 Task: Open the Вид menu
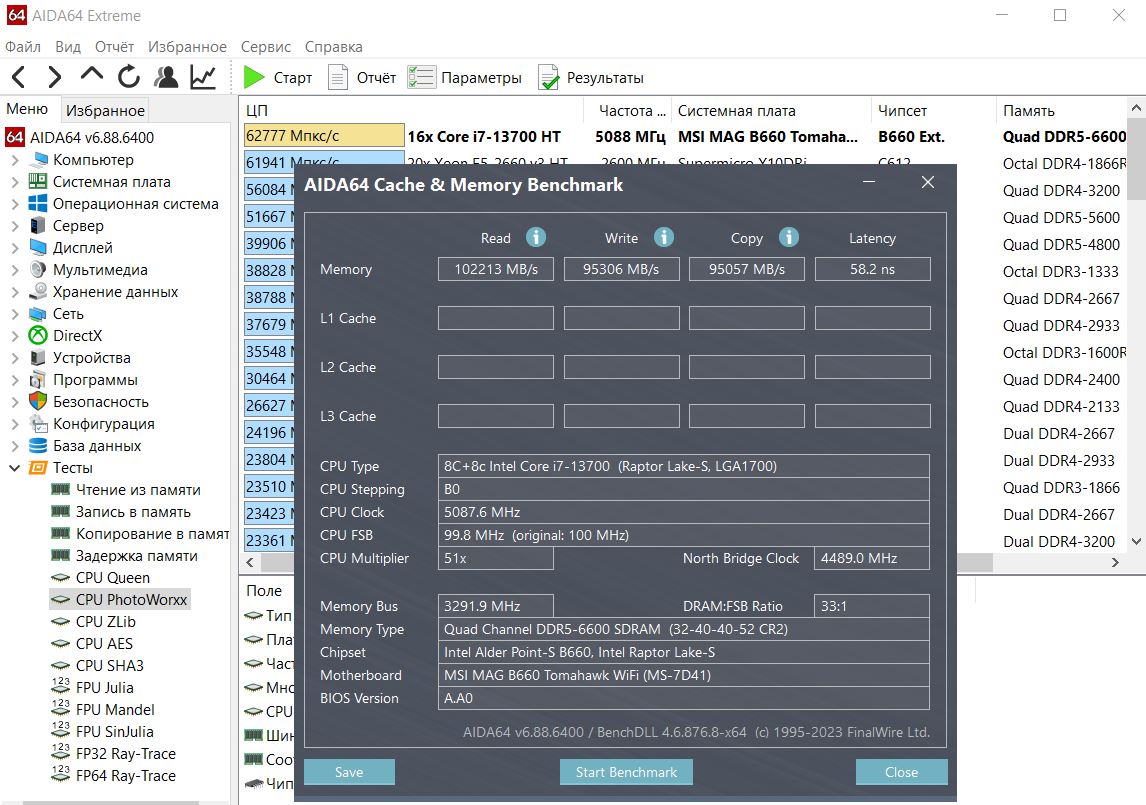68,47
